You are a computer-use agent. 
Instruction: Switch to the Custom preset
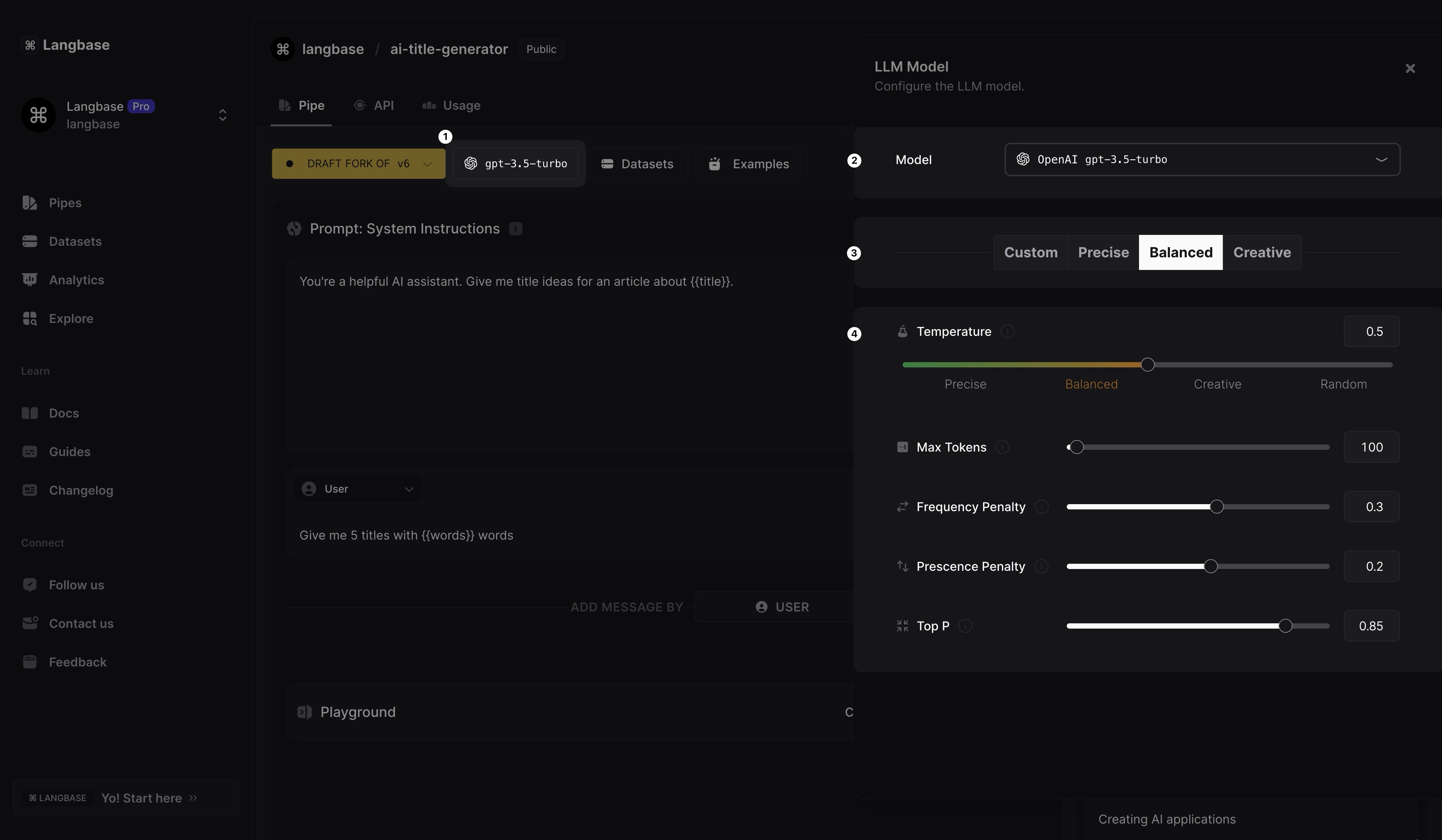pos(1030,252)
